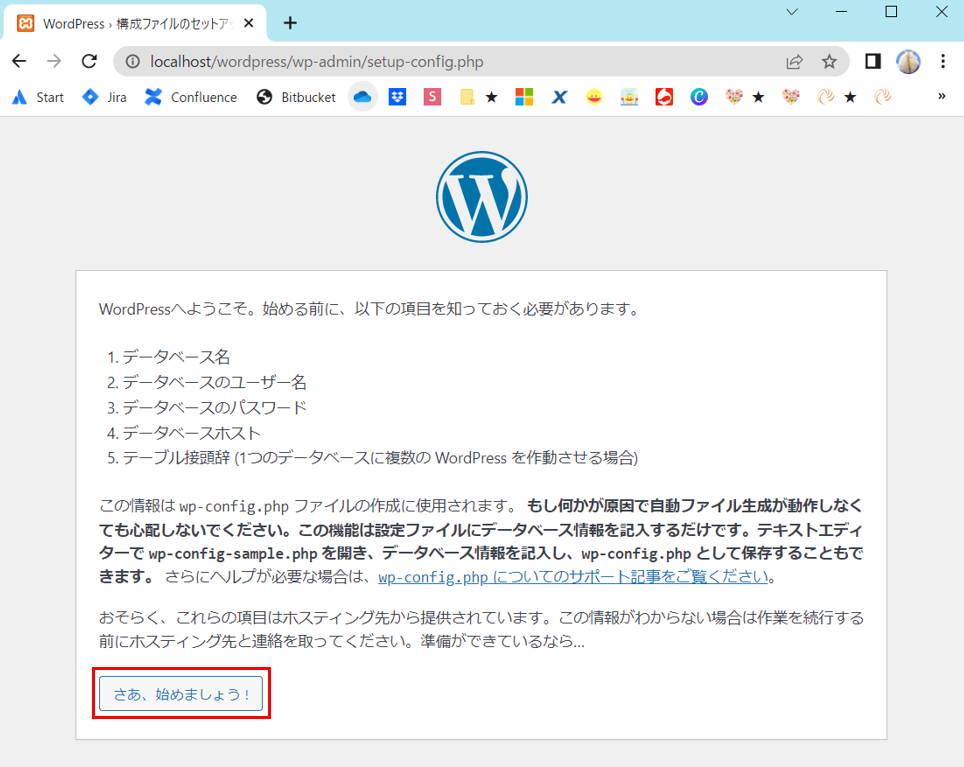Go back to the previous page
This screenshot has height=767, width=964.
19,61
